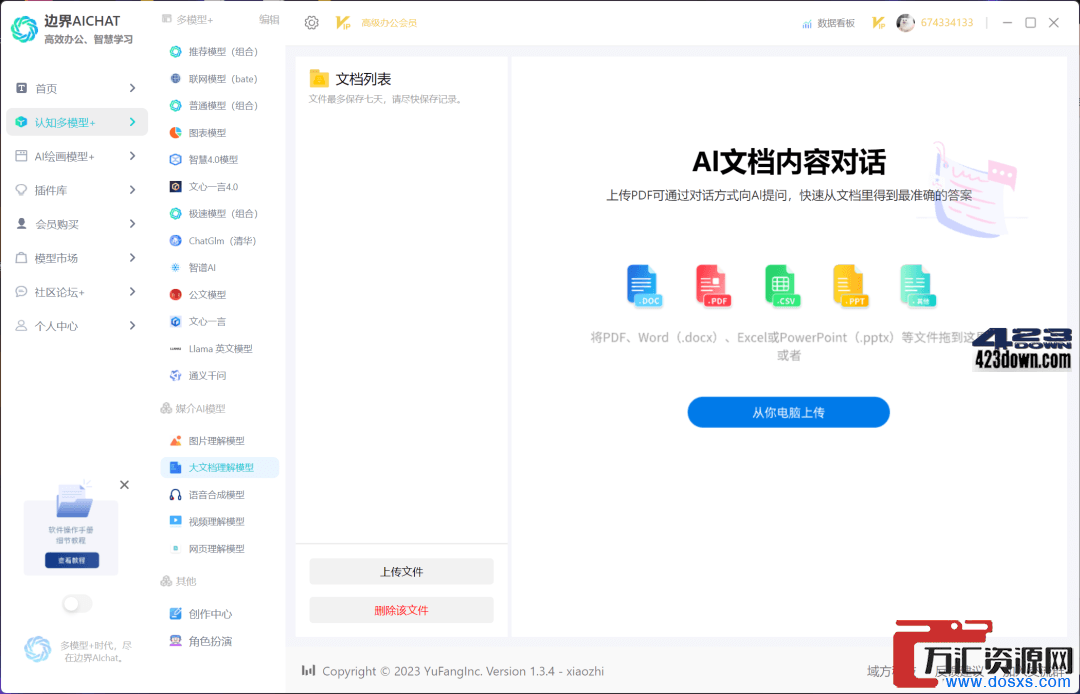
Task: Click the Copyright 2023 YuFangInc version text
Action: coord(463,671)
